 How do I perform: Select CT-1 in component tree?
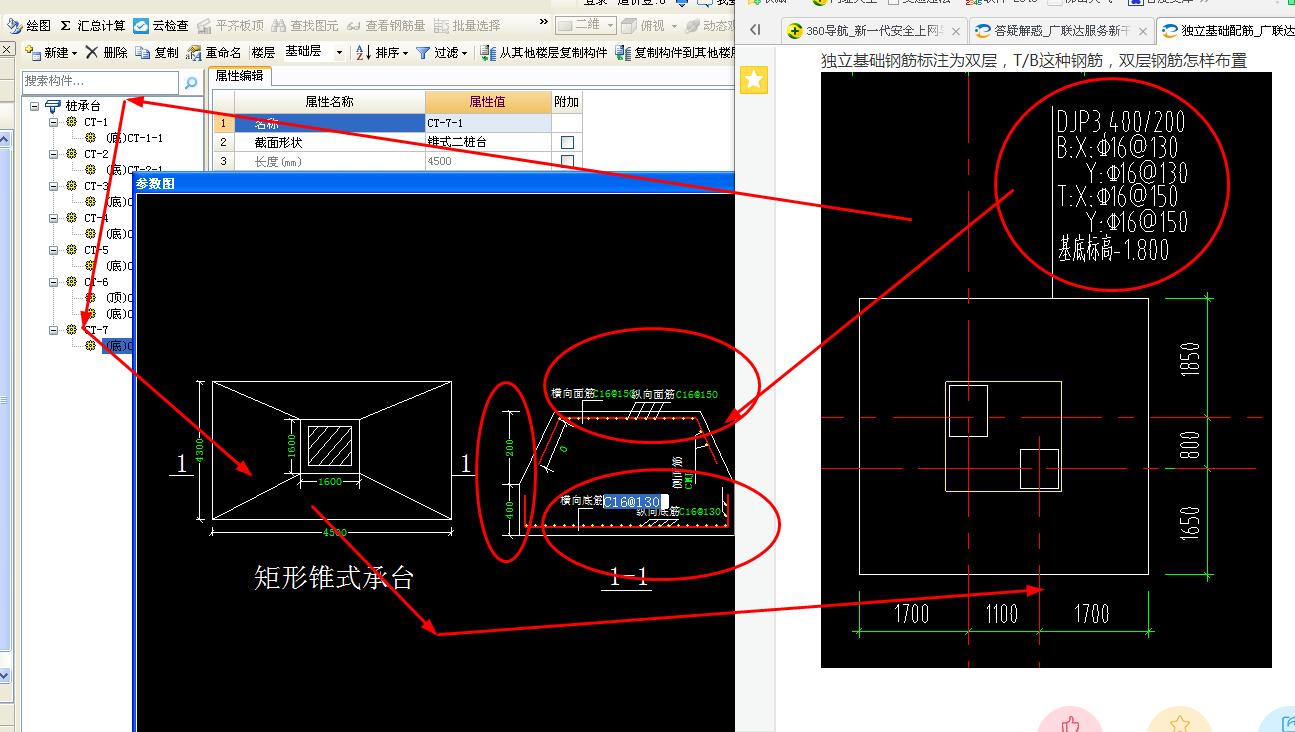[96, 122]
